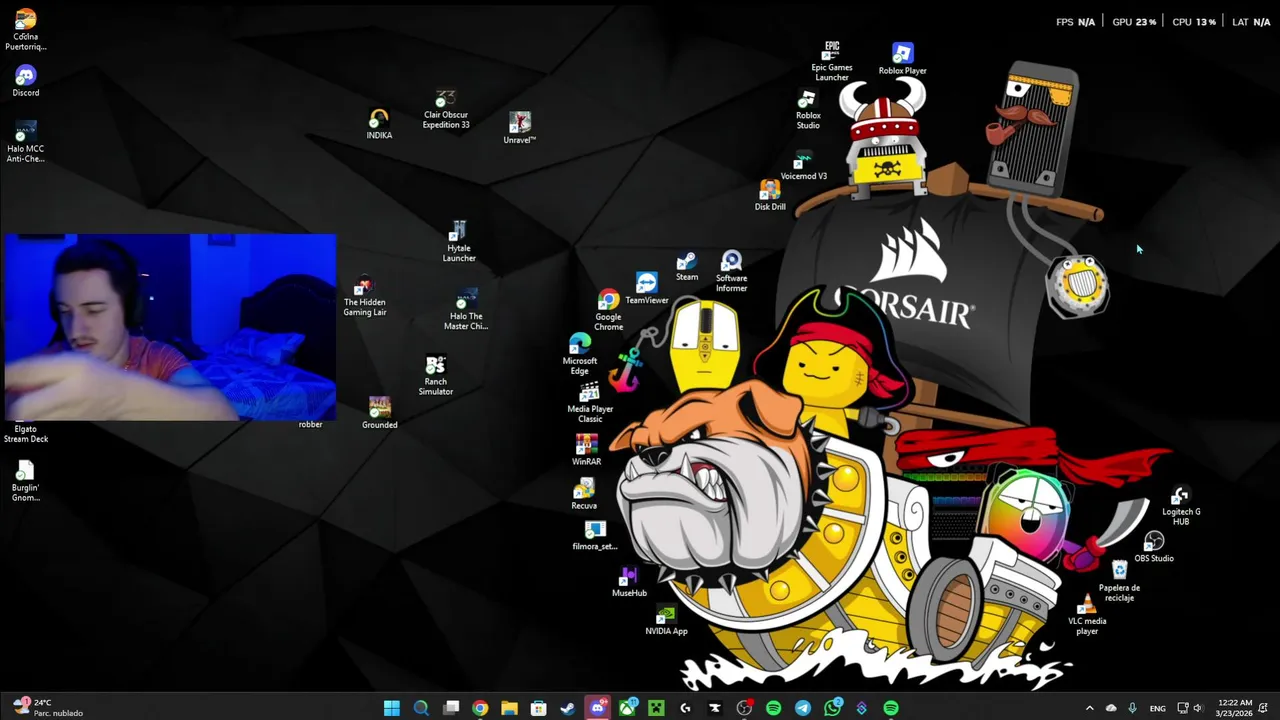The image size is (1280, 720).
Task: Open the Google Chrome desktop shortcut
Action: 608,311
